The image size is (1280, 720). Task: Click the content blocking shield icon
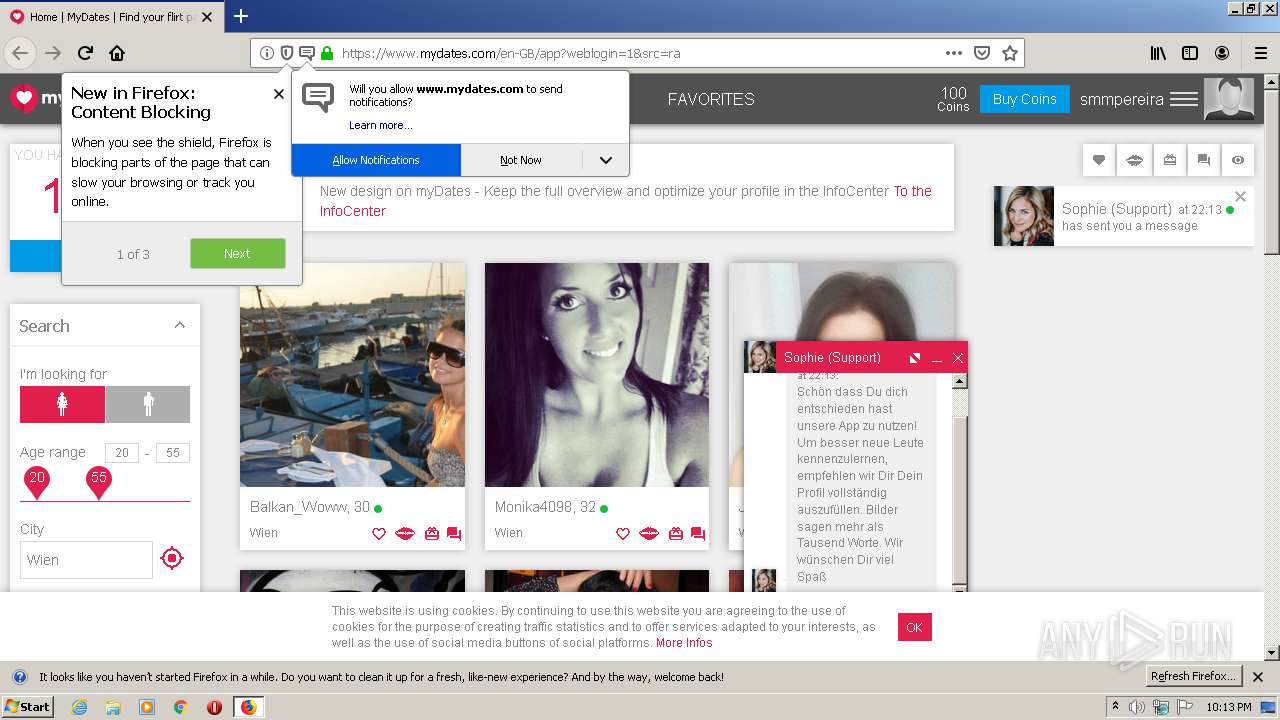point(287,53)
